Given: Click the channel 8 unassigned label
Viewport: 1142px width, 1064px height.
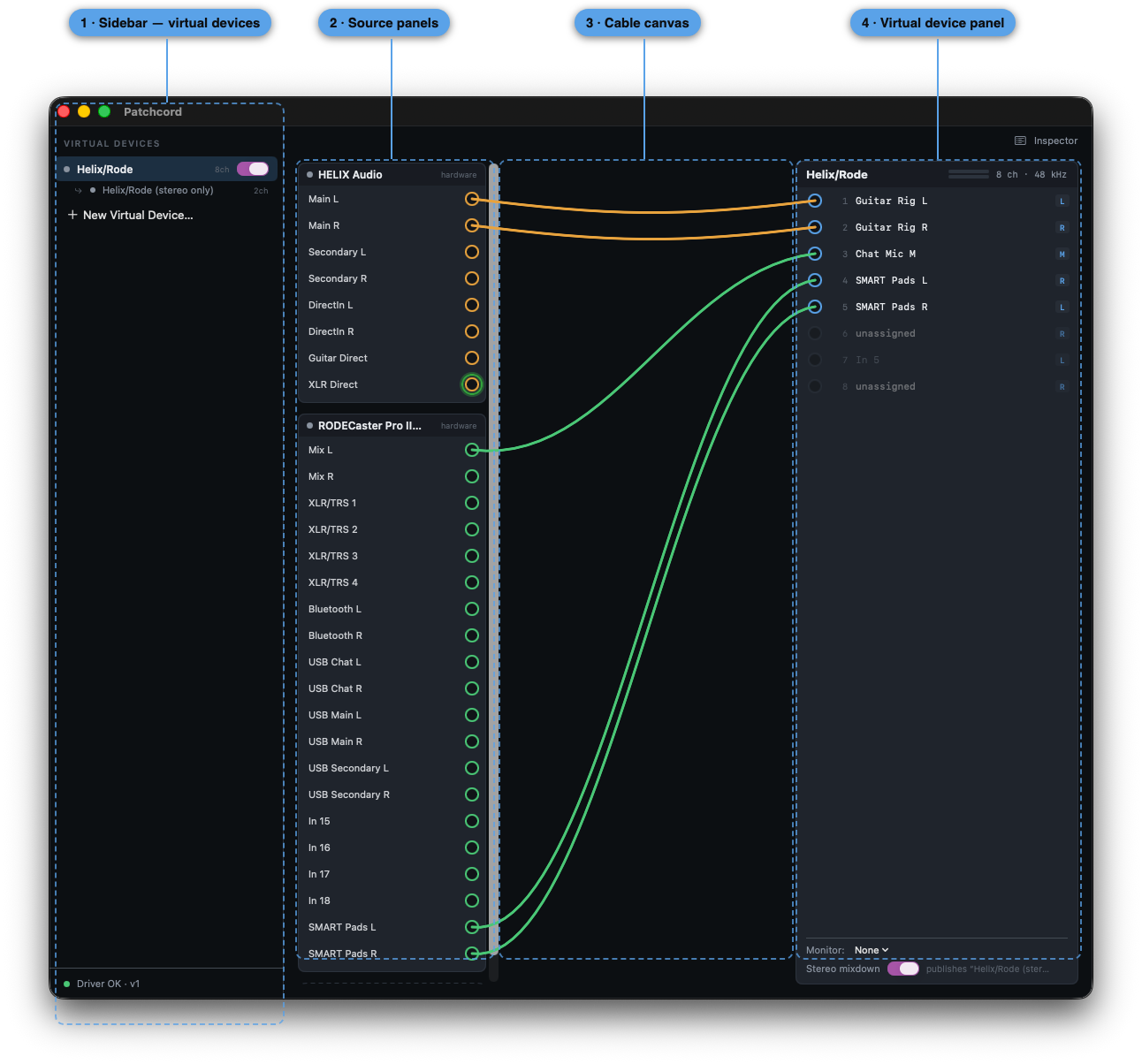Looking at the screenshot, I should click(885, 386).
